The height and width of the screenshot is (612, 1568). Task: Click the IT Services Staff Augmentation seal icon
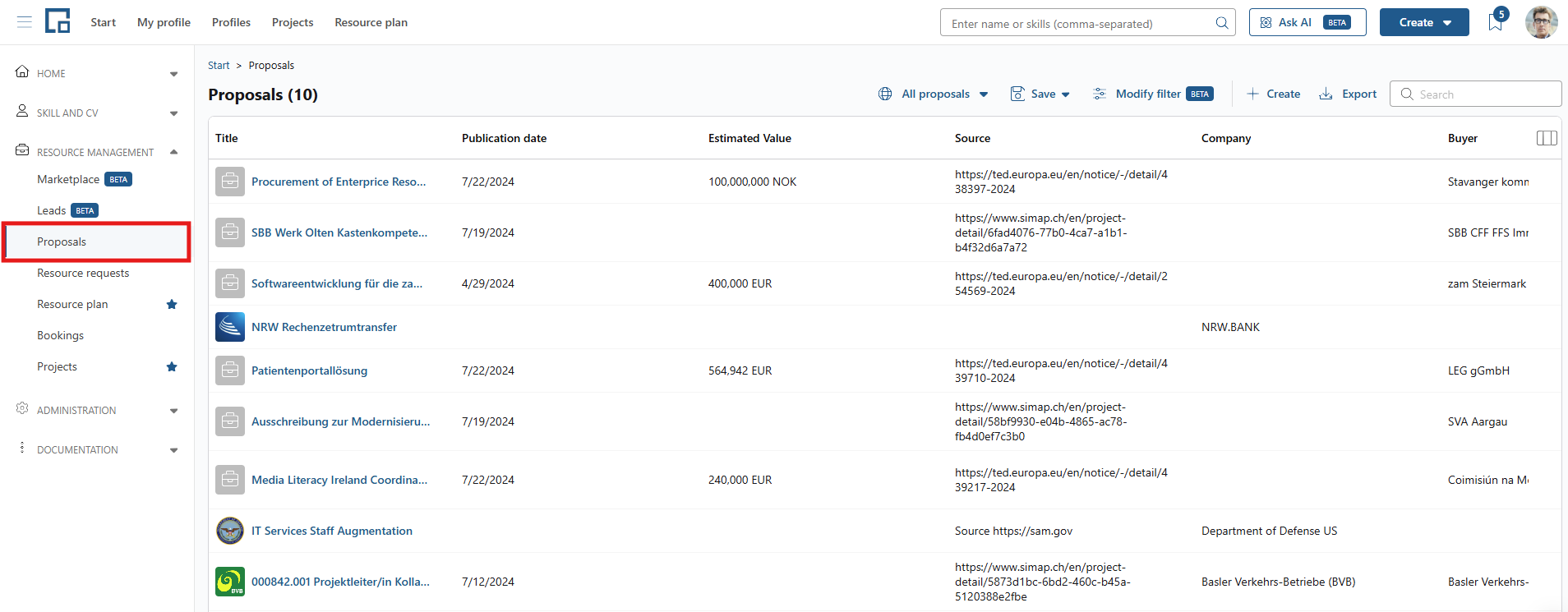pos(230,531)
